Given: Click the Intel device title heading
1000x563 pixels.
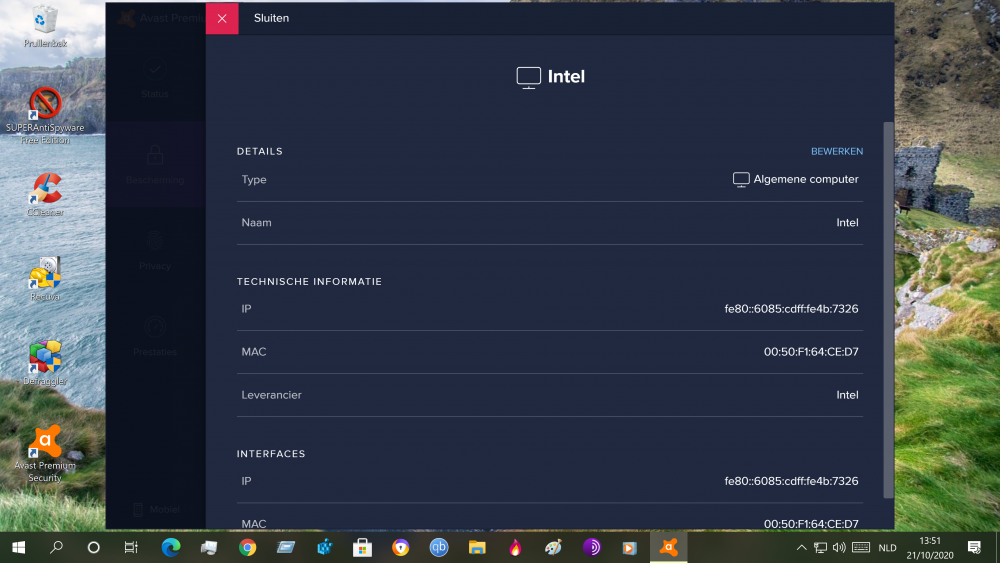Looking at the screenshot, I should pyautogui.click(x=566, y=77).
